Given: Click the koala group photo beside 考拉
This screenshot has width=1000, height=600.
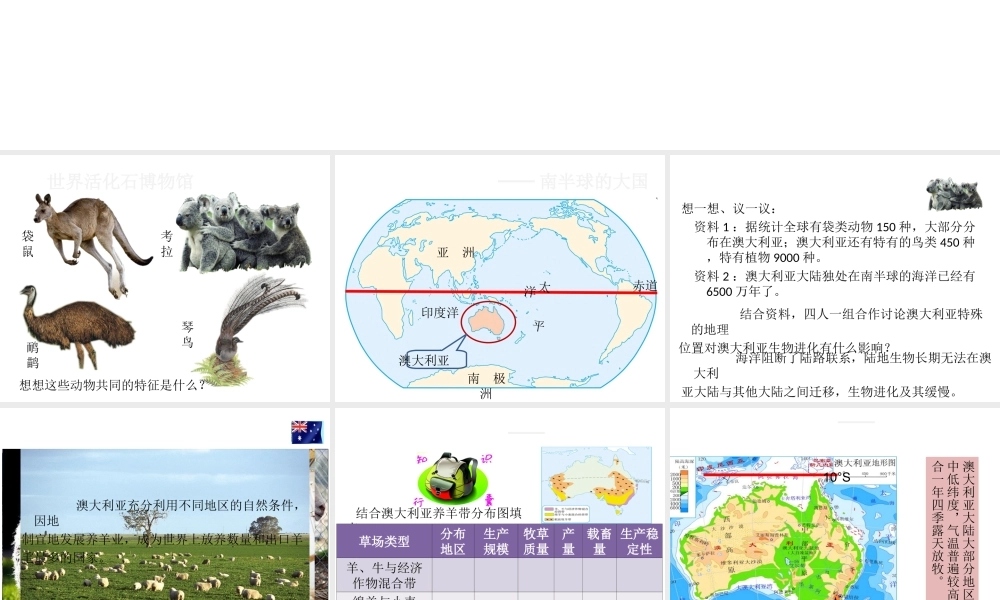Looking at the screenshot, I should [244, 233].
